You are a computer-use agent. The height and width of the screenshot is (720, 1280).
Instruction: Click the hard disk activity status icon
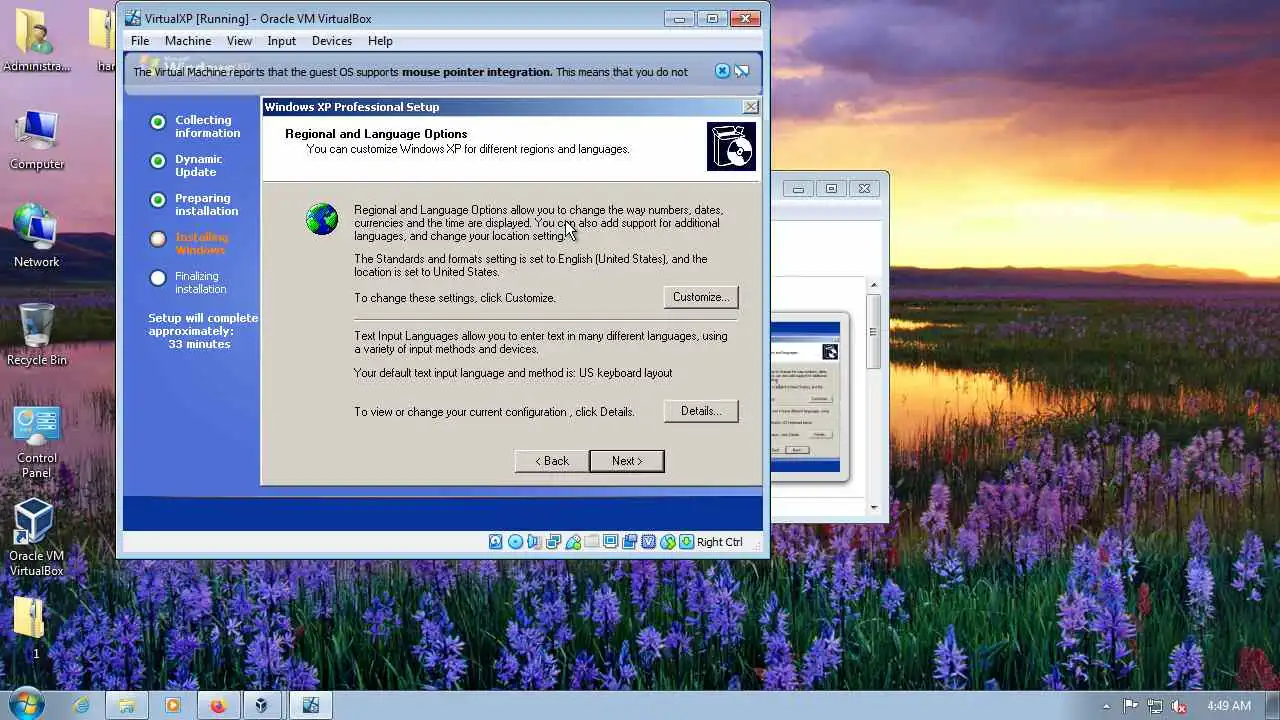click(x=495, y=542)
